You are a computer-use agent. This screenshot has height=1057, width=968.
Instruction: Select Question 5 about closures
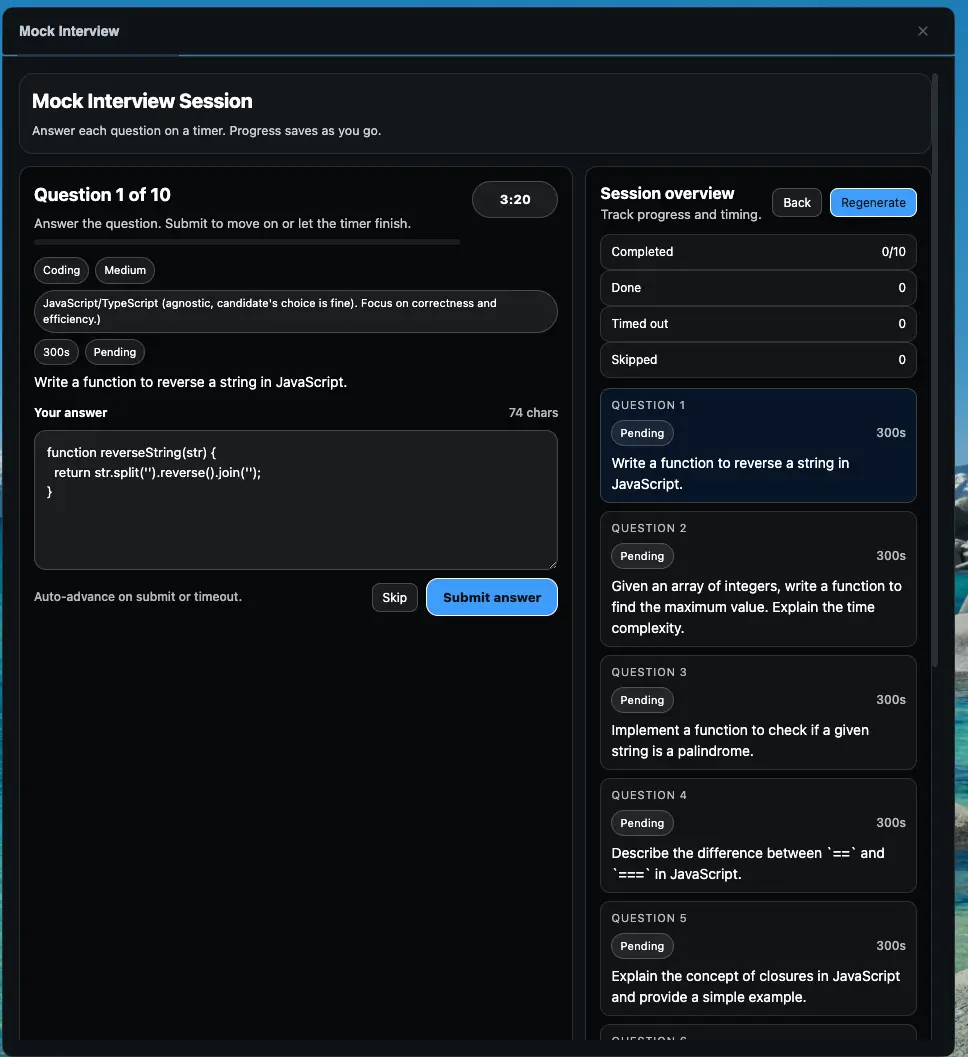point(757,958)
